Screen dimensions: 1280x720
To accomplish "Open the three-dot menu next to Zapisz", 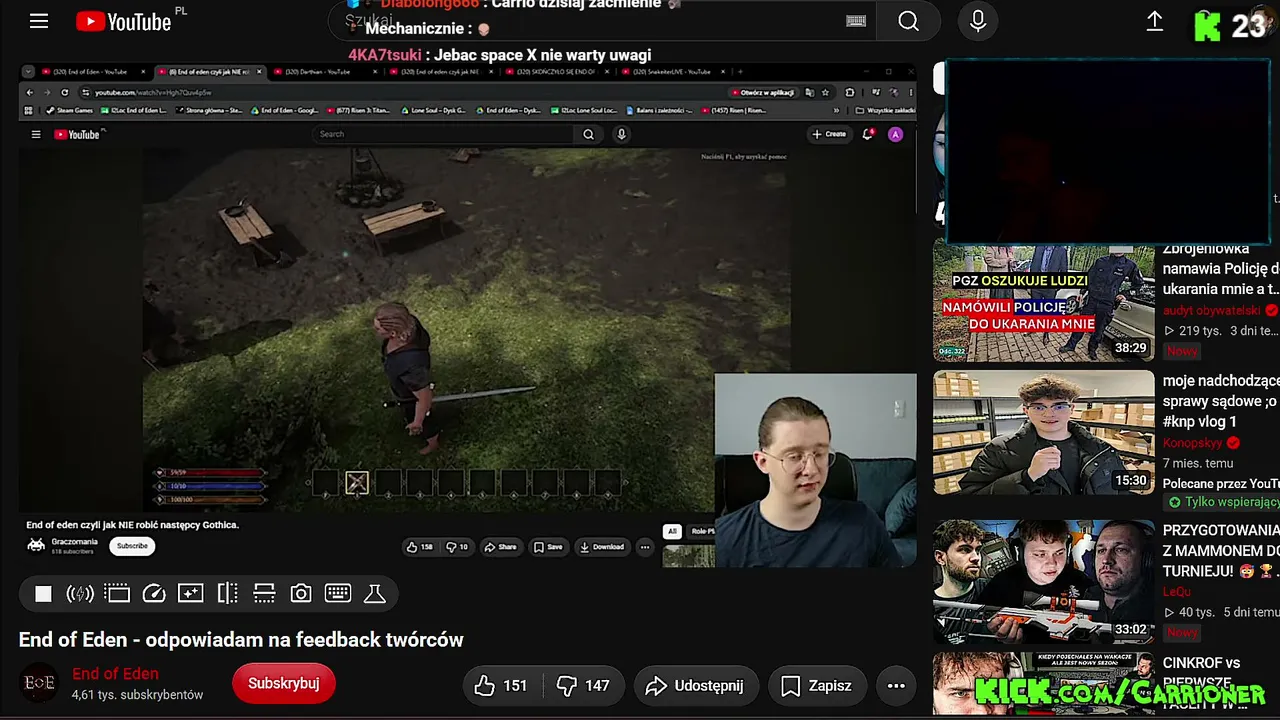I will tap(896, 685).
